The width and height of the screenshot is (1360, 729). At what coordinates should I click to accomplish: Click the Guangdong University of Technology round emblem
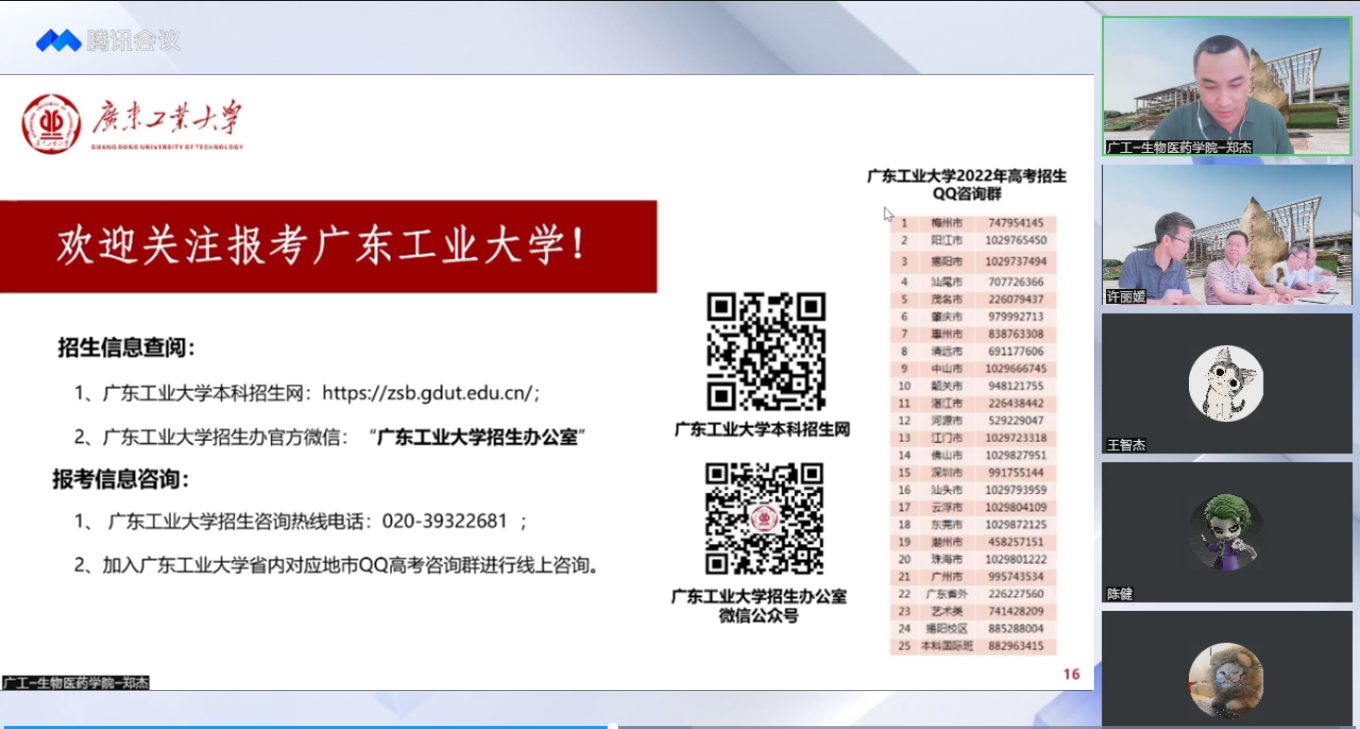[51, 124]
